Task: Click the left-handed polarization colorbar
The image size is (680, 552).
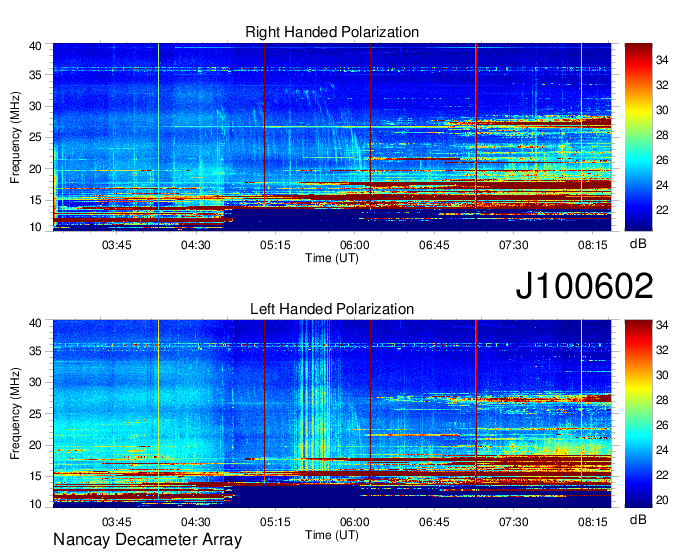Action: click(638, 413)
